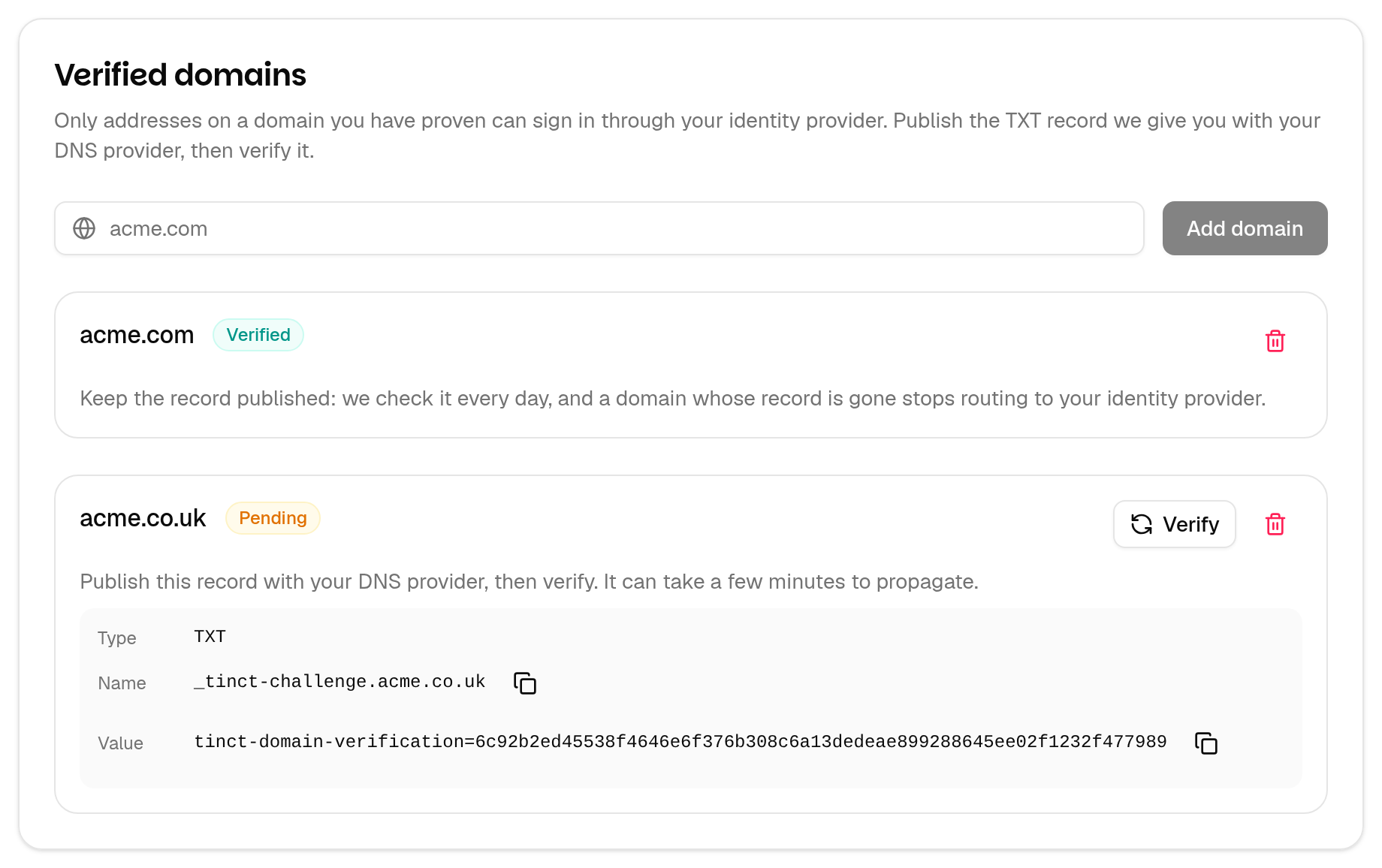1382x868 pixels.
Task: Click the TXT record type value
Action: point(210,637)
